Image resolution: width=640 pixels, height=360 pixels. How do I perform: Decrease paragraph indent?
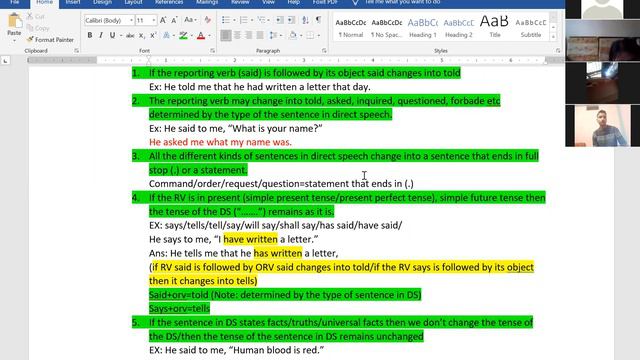tap(280, 20)
